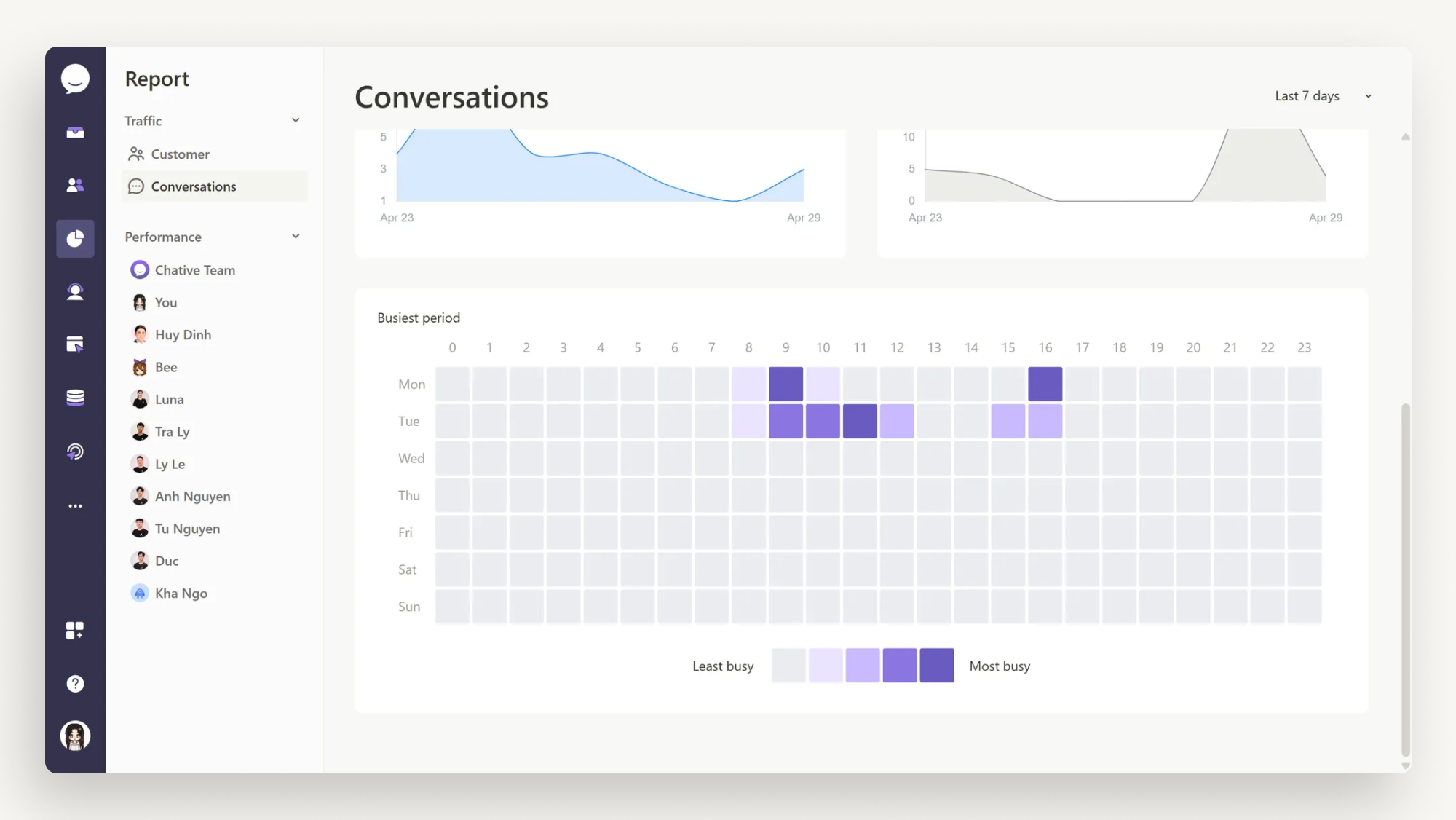Collapse the Performance section chevron
Screen dimensions: 1456x820
click(x=296, y=237)
